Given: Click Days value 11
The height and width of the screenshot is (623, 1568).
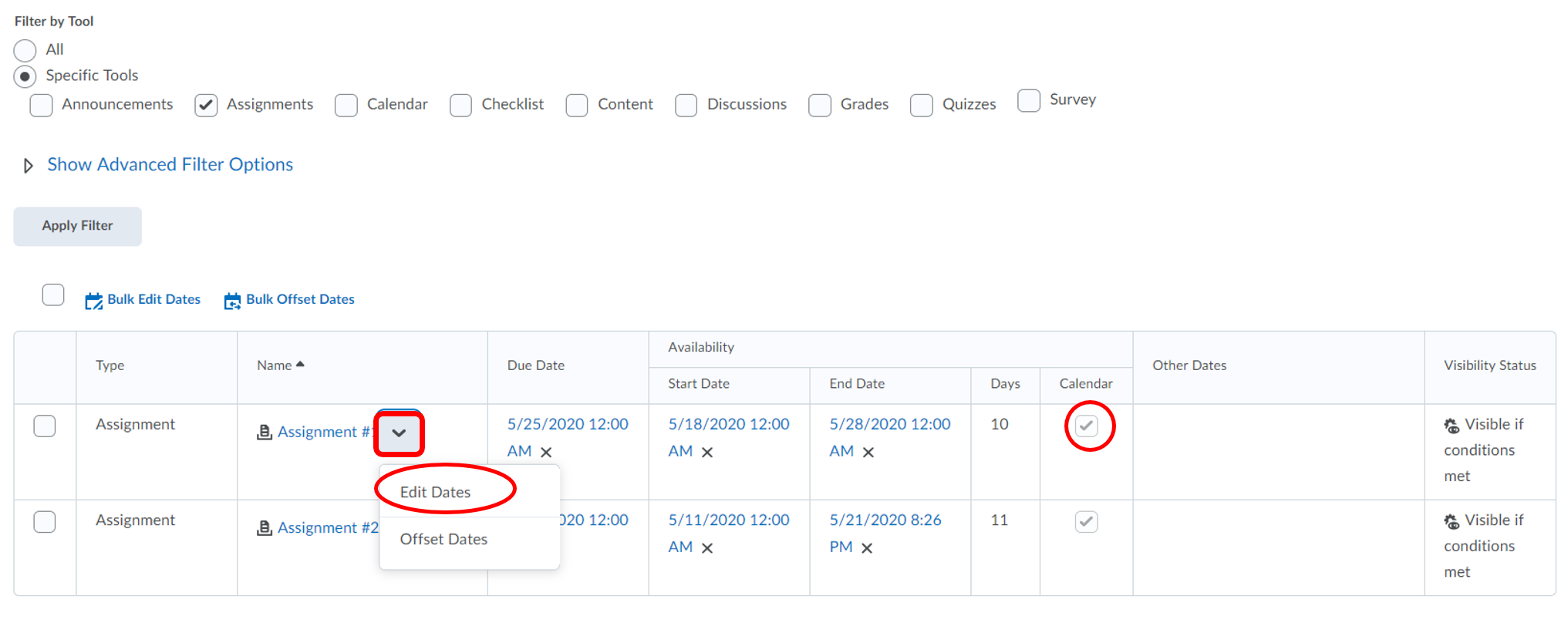Looking at the screenshot, I should 1000,520.
